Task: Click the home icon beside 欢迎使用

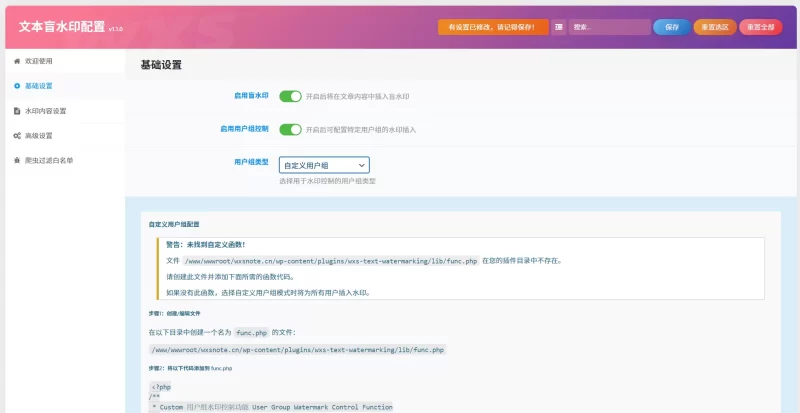Action: pyautogui.click(x=17, y=61)
